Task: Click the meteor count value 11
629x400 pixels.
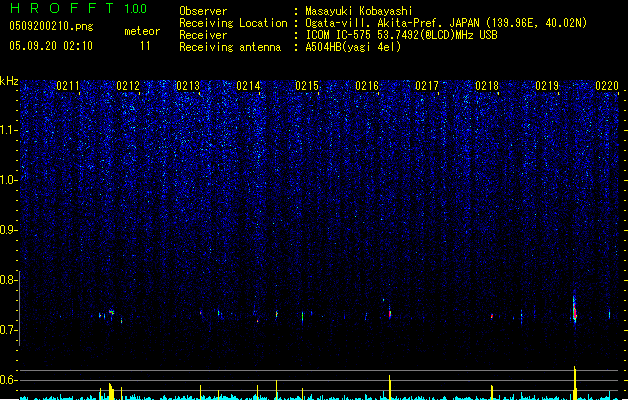Action: 145,46
